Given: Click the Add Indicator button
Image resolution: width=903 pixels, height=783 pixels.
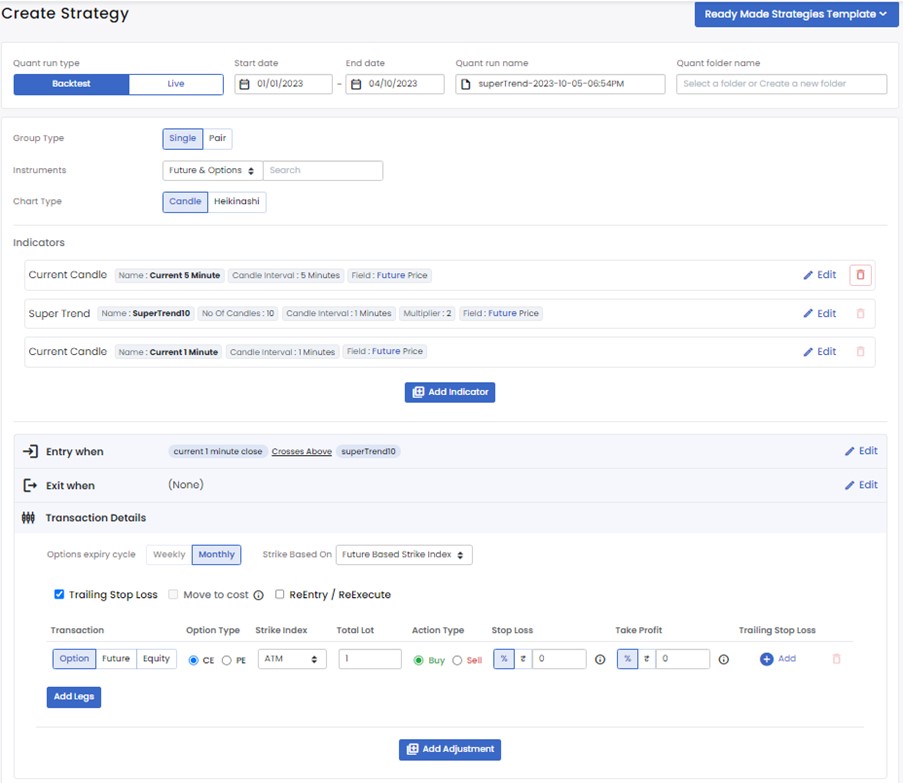Looking at the screenshot, I should point(450,392).
